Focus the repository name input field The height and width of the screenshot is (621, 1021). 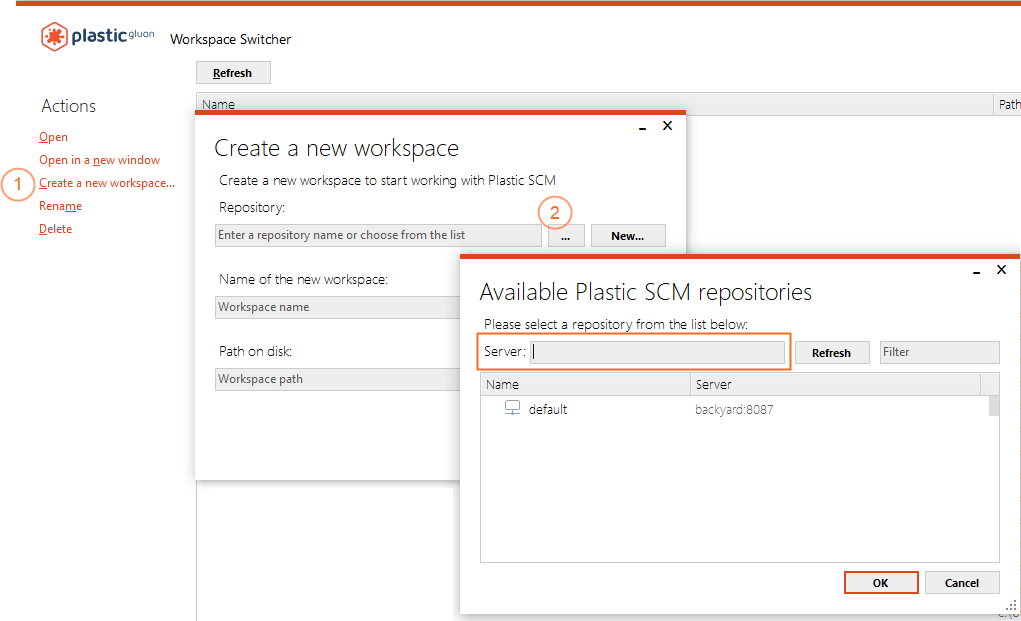pyautogui.click(x=378, y=235)
